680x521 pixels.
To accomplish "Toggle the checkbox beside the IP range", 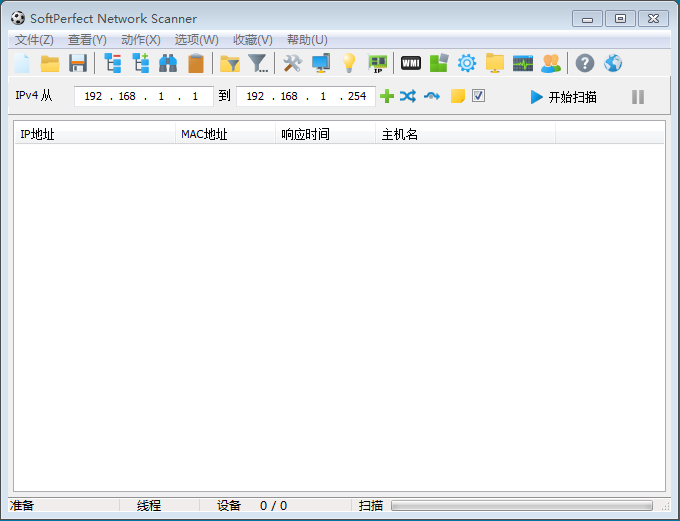I will [x=479, y=96].
